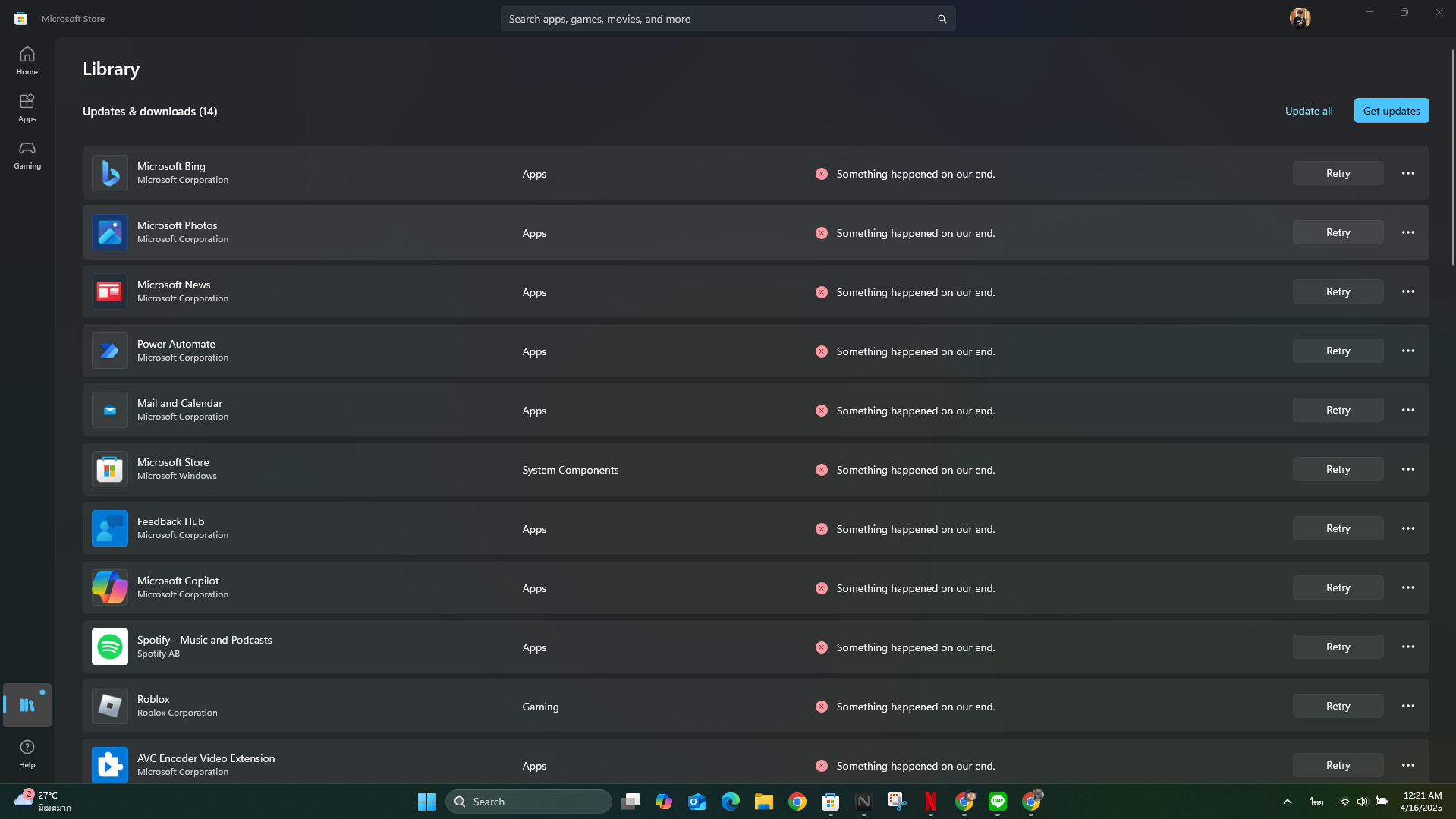Open the Gaming section in sidebar
This screenshot has width=1456, height=819.
[x=27, y=155]
